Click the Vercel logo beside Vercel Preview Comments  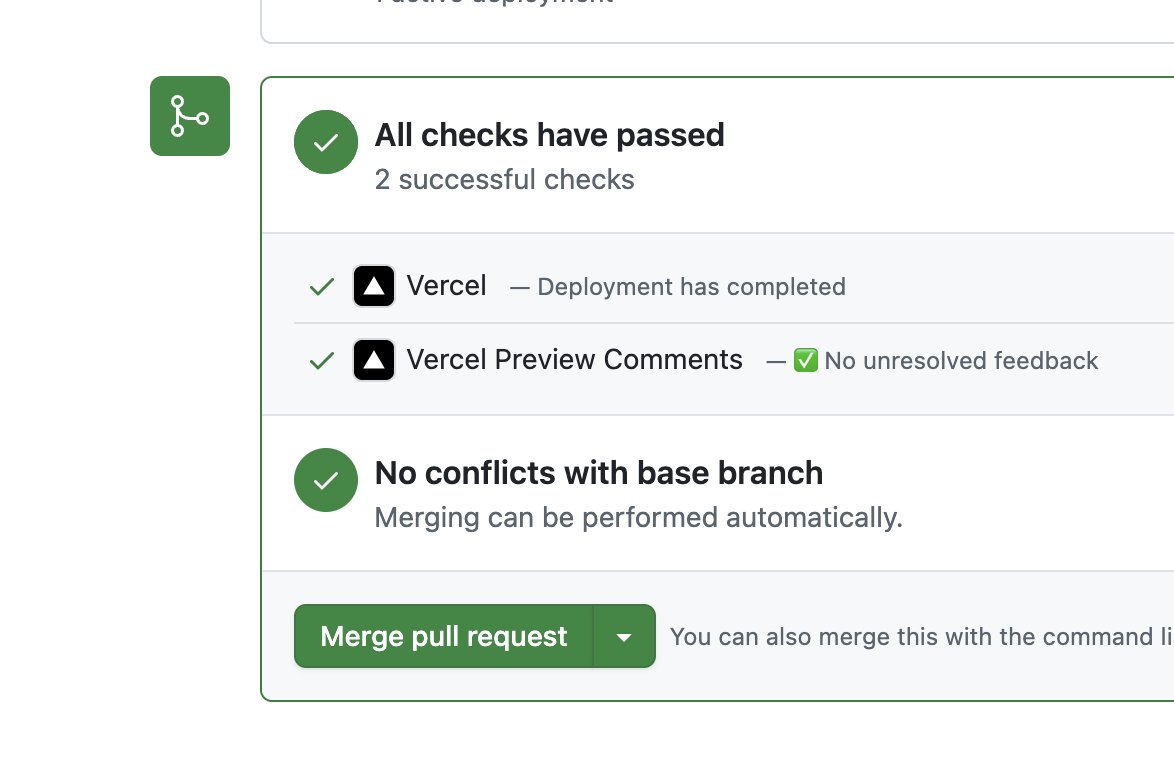point(374,360)
